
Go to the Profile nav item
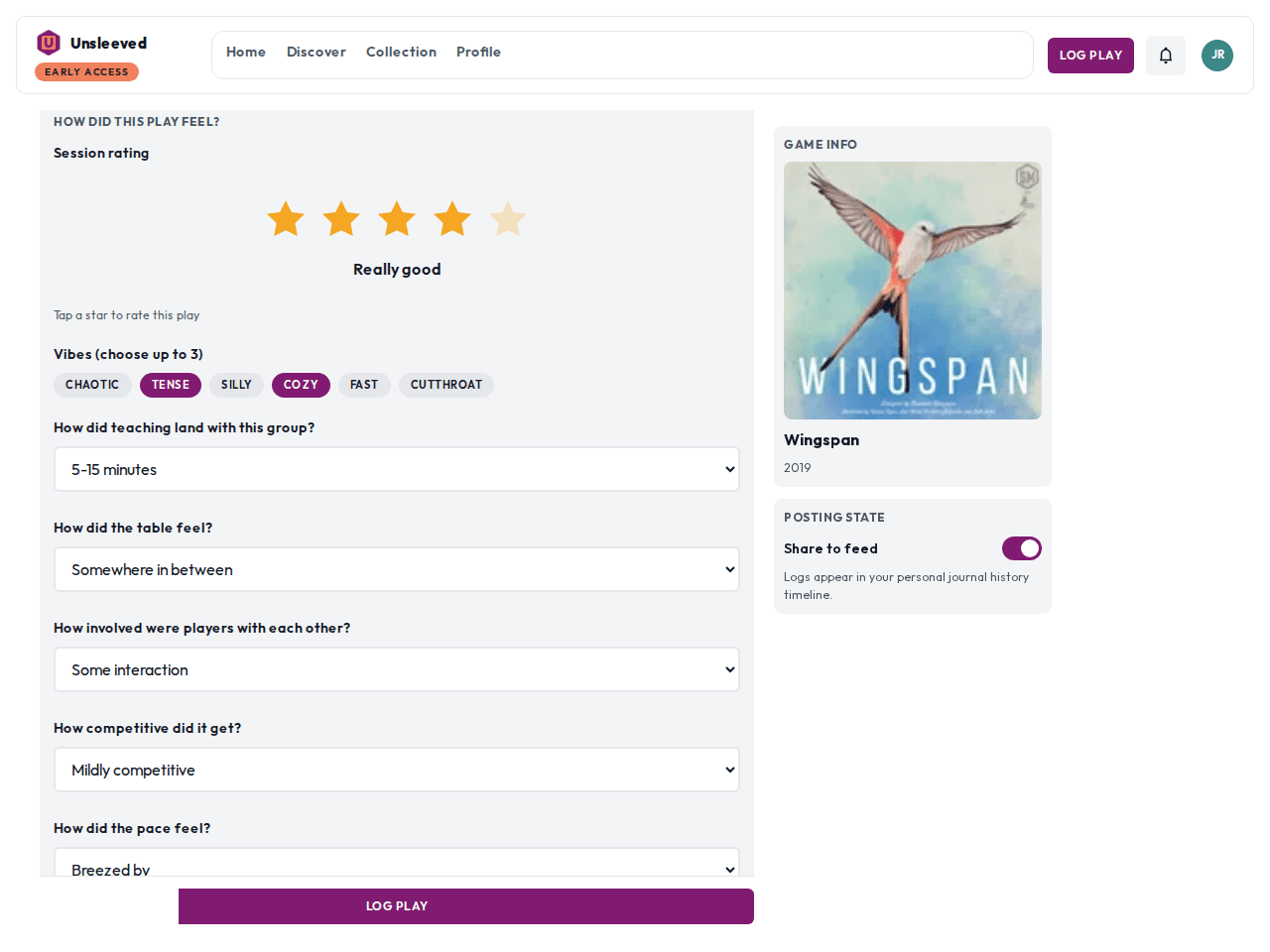tap(478, 52)
